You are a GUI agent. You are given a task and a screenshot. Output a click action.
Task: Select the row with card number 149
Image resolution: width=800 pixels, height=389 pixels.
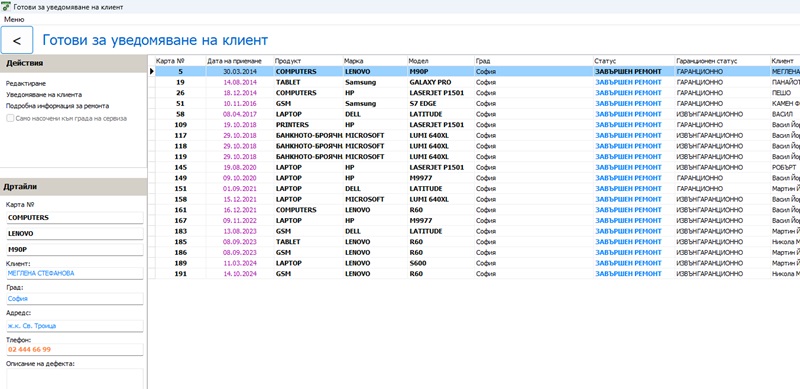(x=474, y=178)
